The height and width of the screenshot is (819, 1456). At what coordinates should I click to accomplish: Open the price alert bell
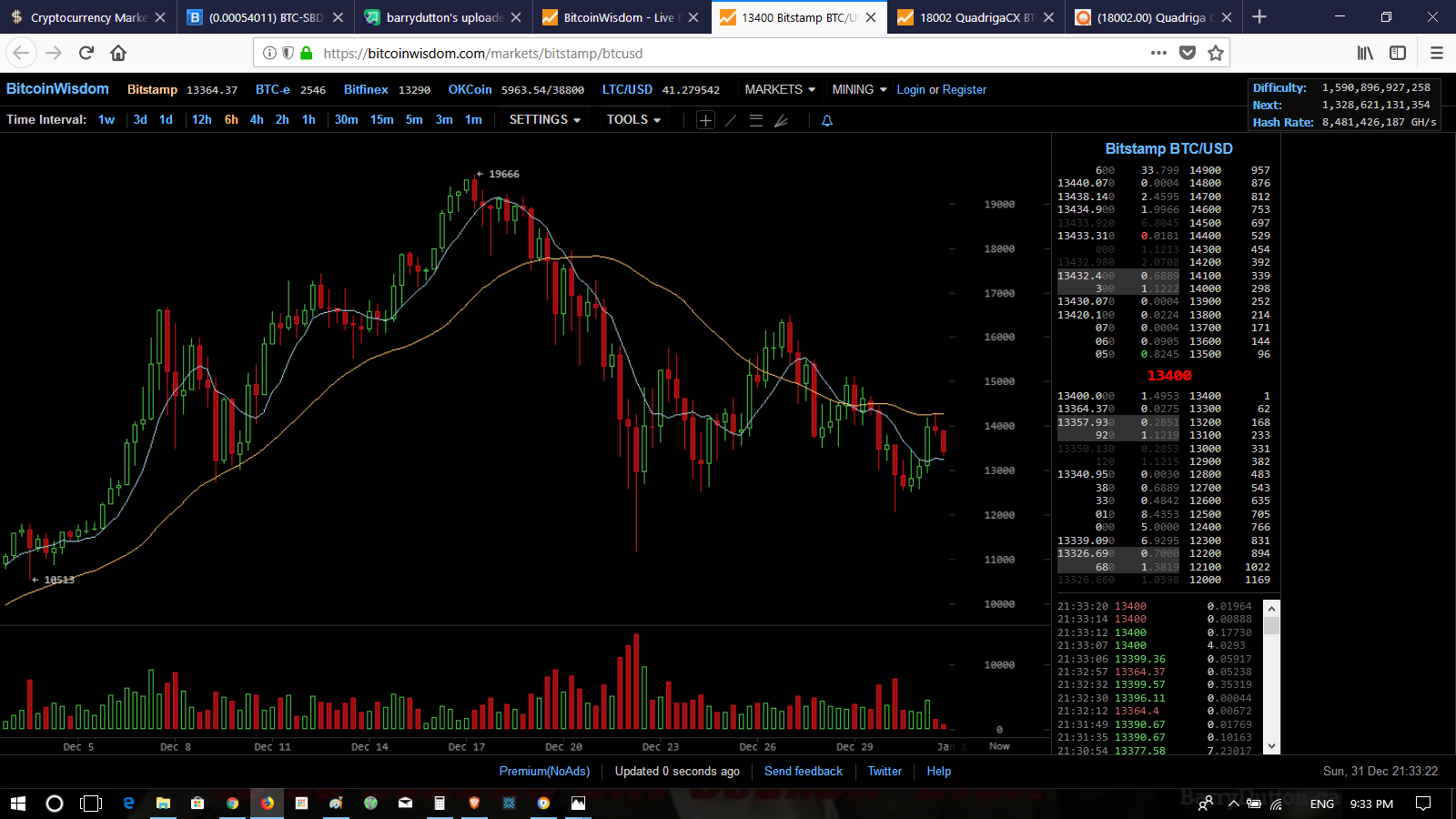point(827,120)
